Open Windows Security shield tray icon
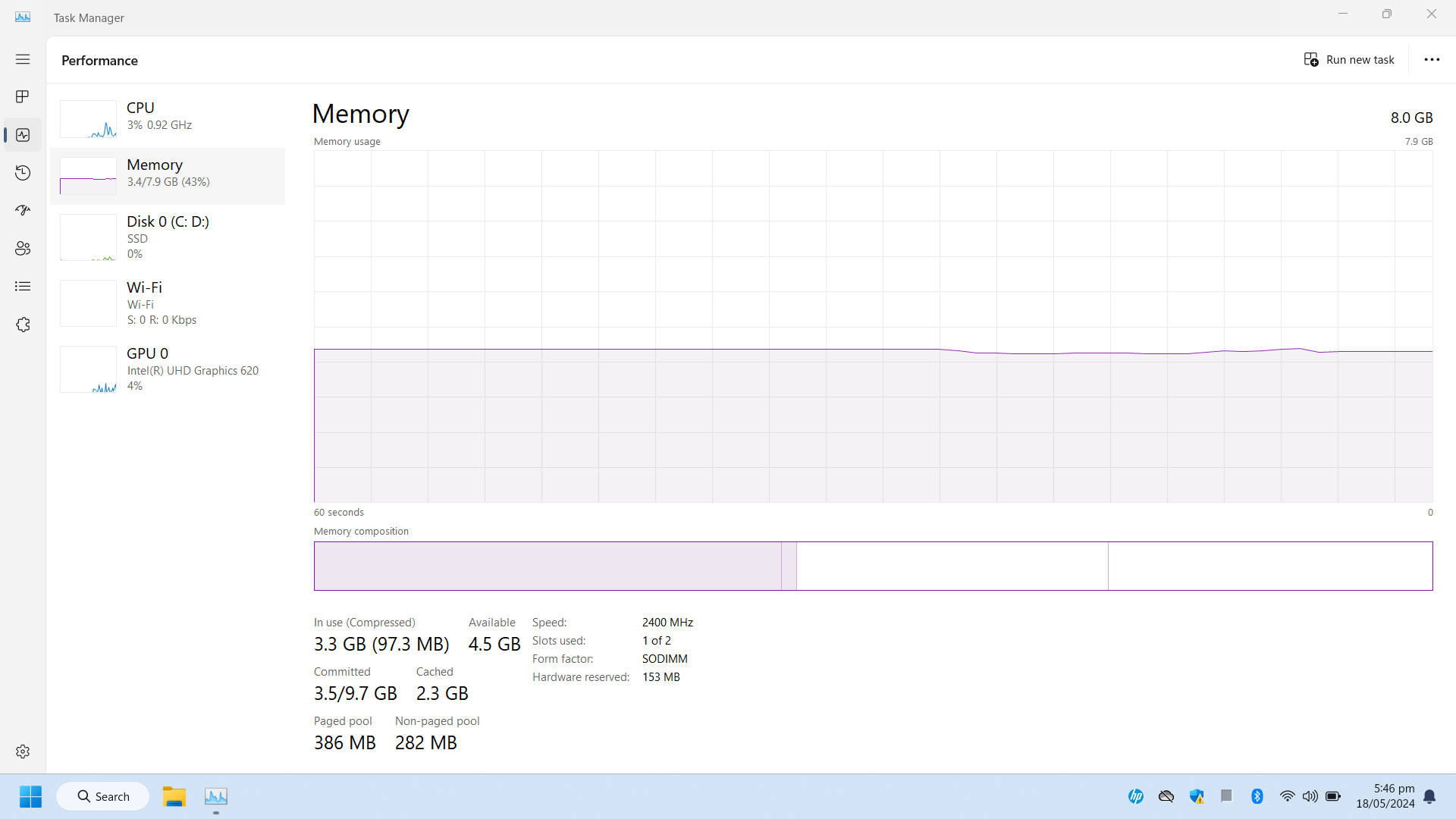This screenshot has width=1456, height=819. pyautogui.click(x=1197, y=796)
